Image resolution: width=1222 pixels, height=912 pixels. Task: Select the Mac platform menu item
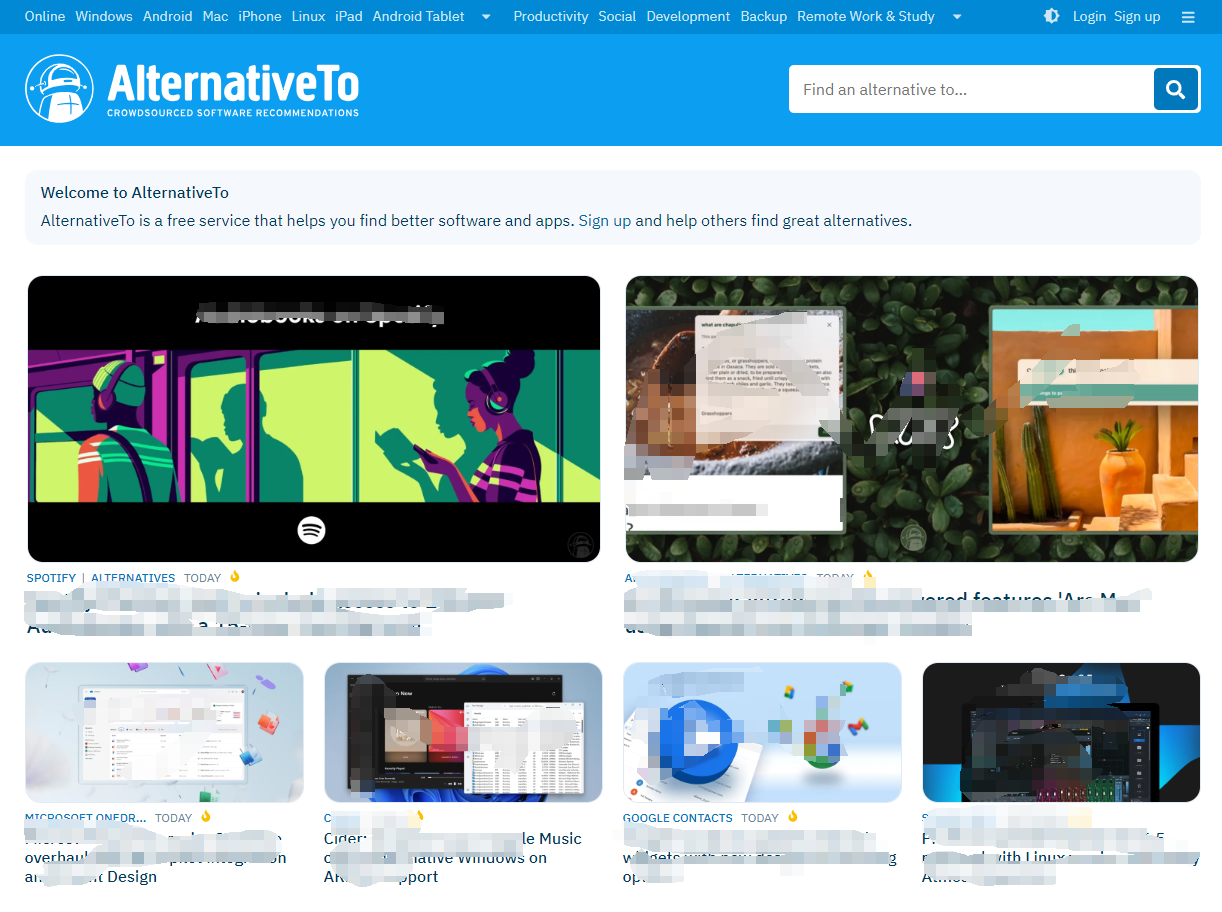215,16
